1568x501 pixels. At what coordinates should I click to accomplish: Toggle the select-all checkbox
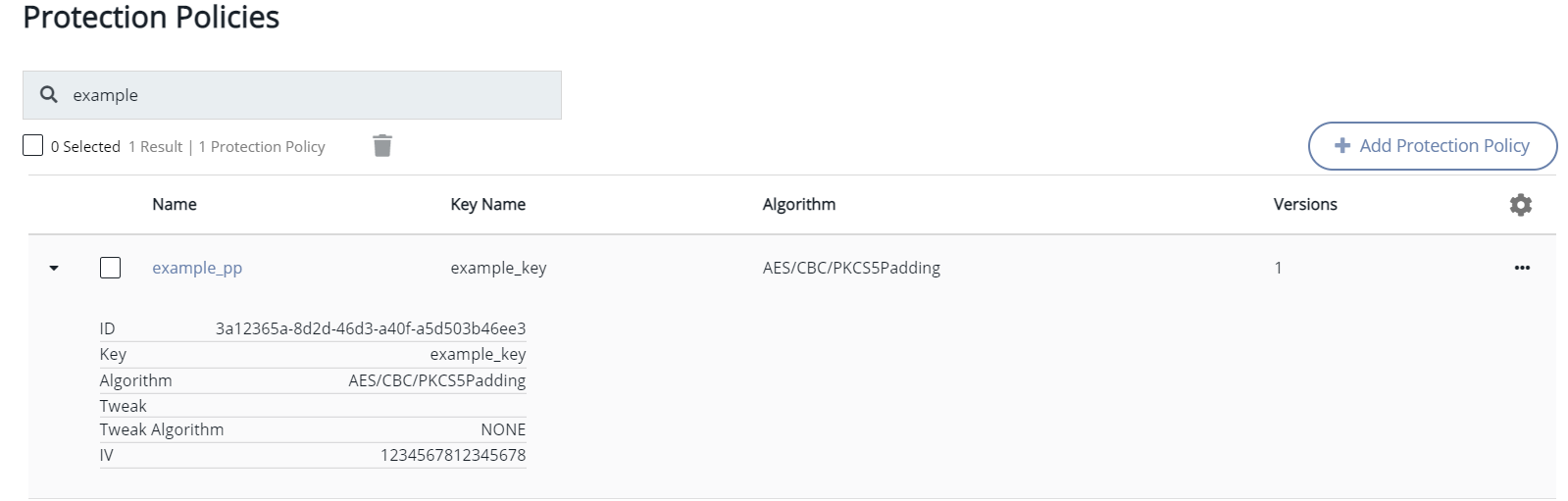(33, 146)
